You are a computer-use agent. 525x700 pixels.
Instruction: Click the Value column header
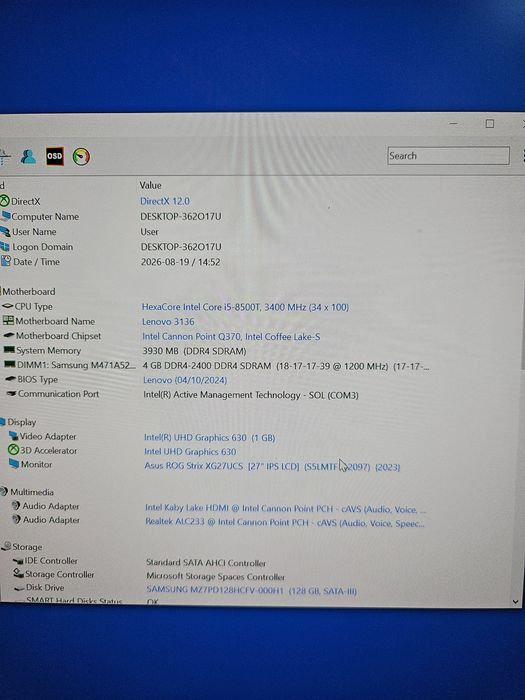[x=150, y=185]
